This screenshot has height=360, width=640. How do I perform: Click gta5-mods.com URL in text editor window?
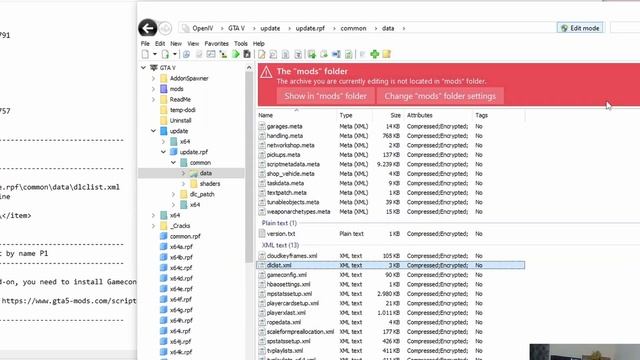[69, 301]
